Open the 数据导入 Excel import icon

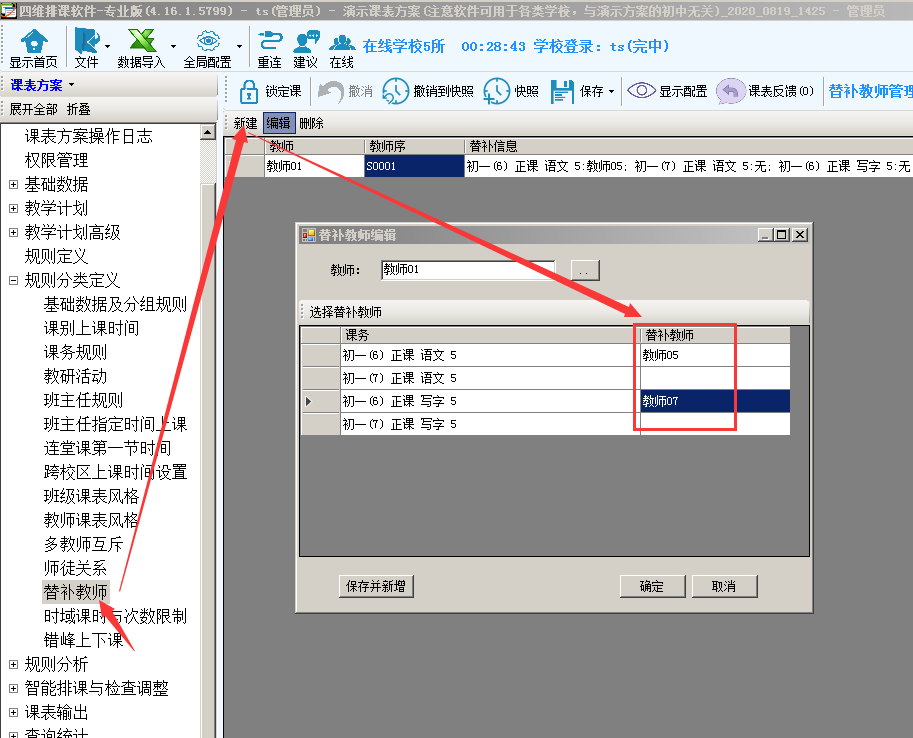point(141,42)
